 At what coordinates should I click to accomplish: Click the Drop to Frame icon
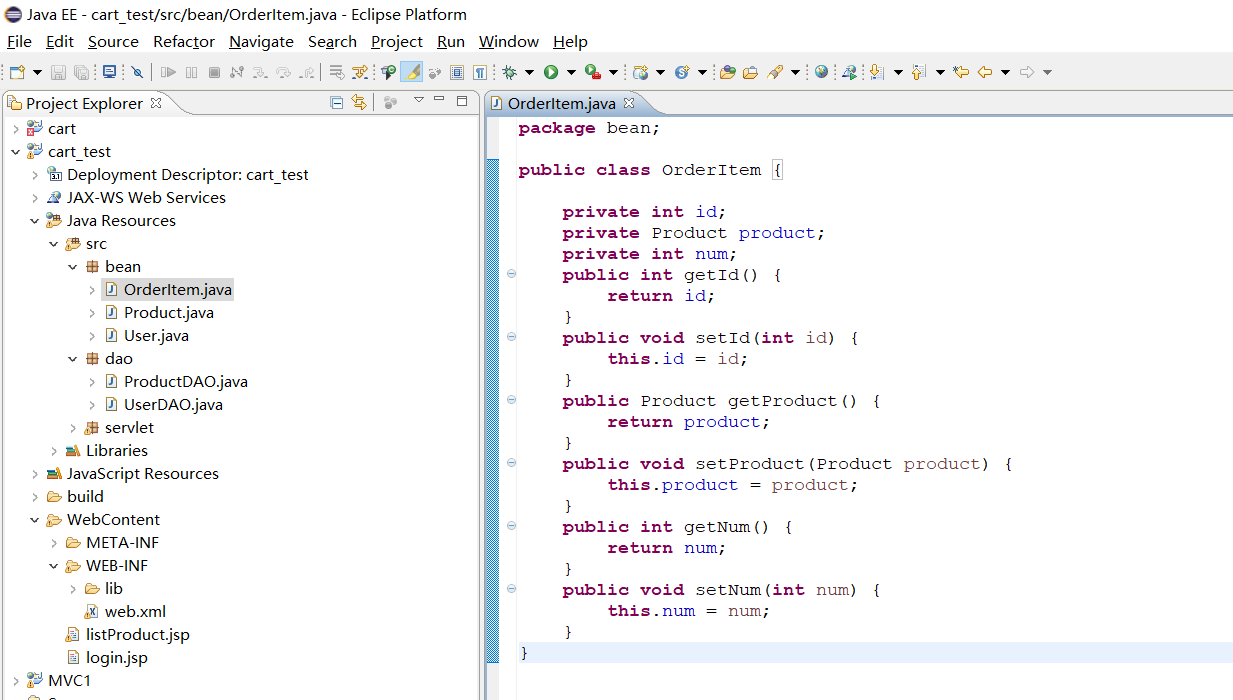click(336, 72)
